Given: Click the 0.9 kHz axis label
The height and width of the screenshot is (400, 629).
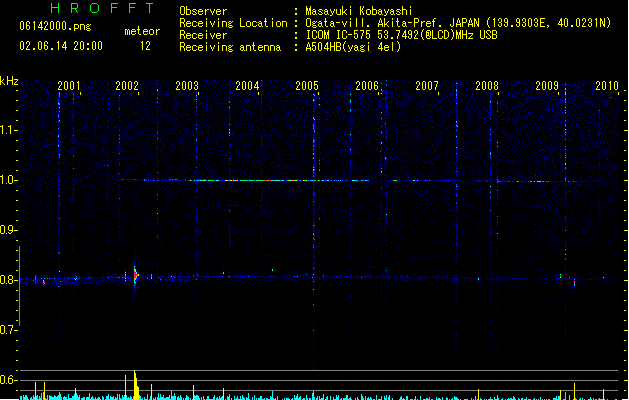Looking at the screenshot, I should 8,230.
